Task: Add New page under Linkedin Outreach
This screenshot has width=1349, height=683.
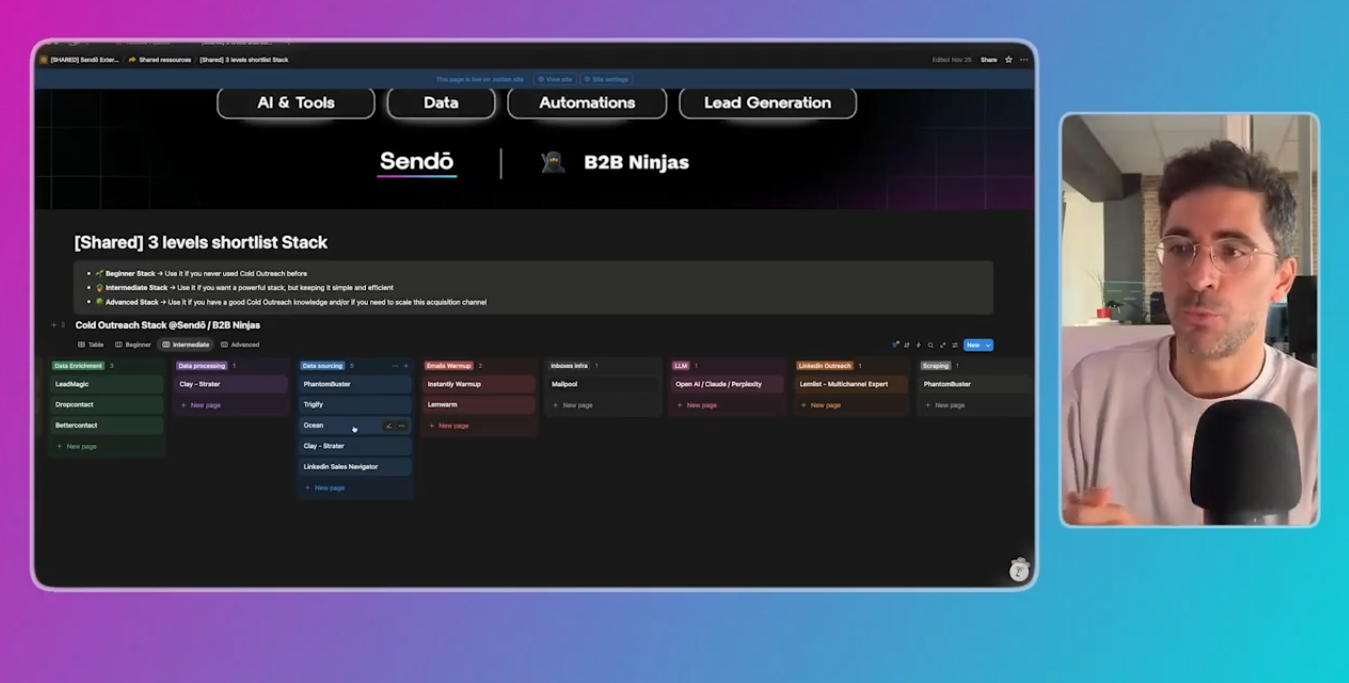Action: [851, 405]
